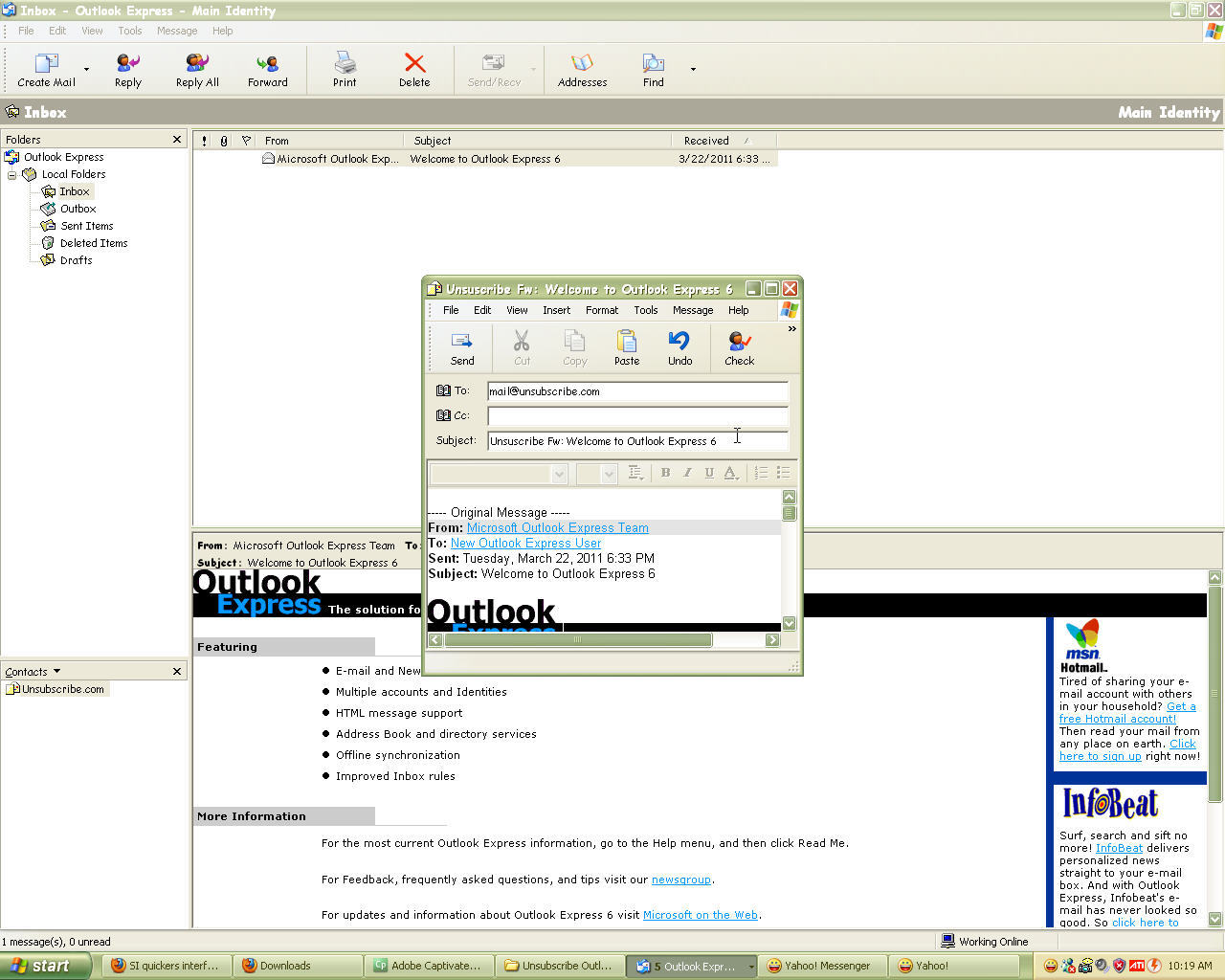Select the Deleted Items folder

tap(93, 243)
